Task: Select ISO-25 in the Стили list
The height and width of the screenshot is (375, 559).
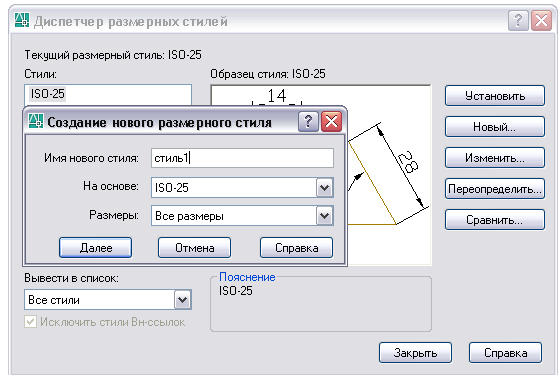Action: 47,94
